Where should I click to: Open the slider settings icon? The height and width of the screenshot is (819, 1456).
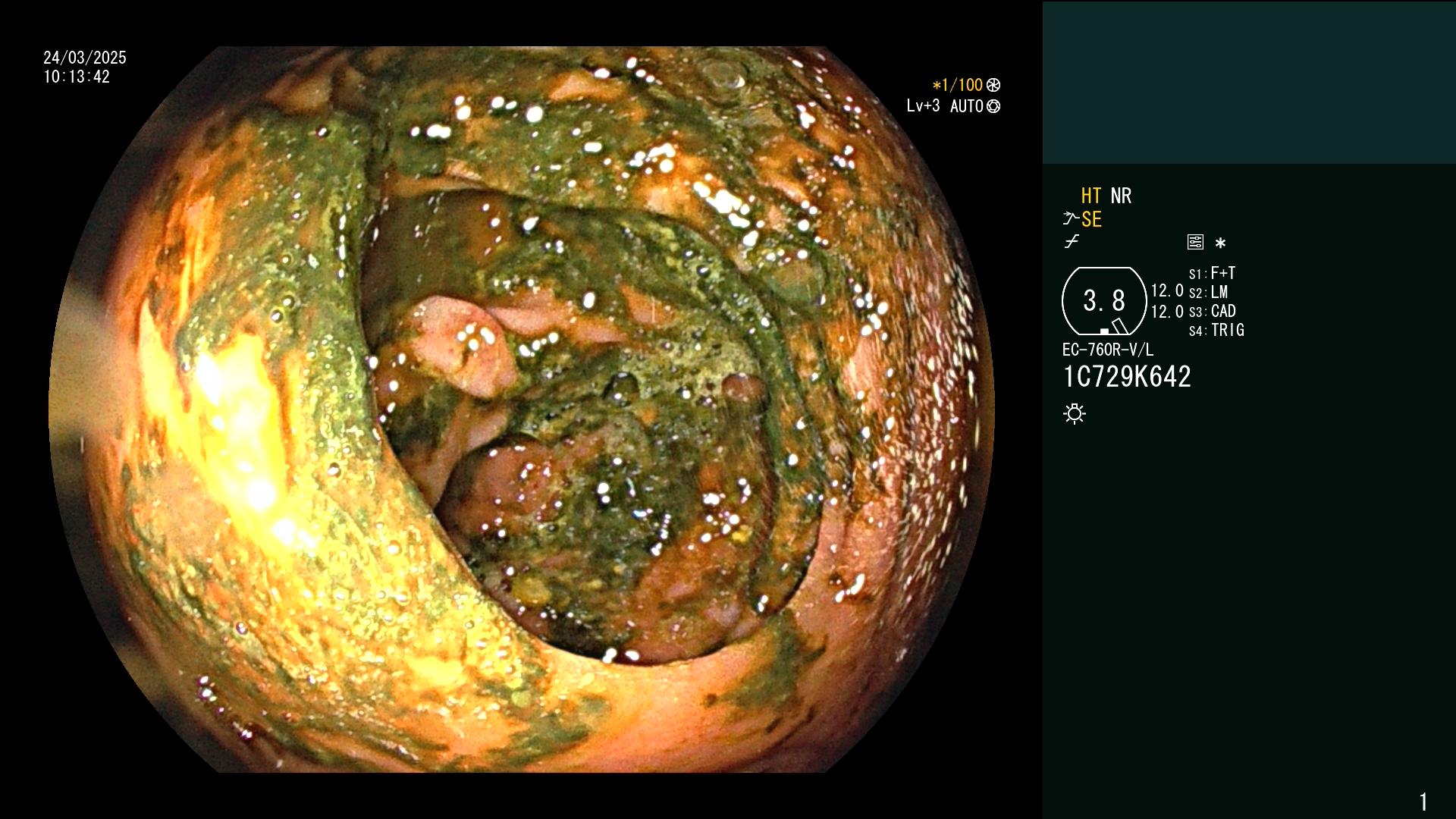pos(1195,242)
